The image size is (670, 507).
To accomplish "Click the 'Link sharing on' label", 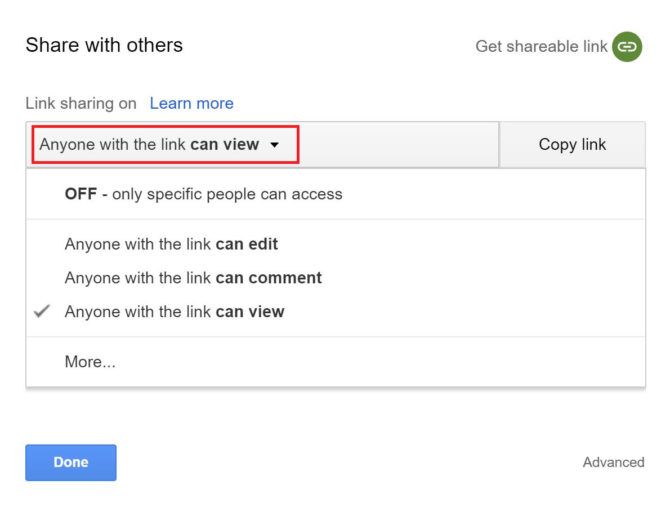I will (x=82, y=103).
